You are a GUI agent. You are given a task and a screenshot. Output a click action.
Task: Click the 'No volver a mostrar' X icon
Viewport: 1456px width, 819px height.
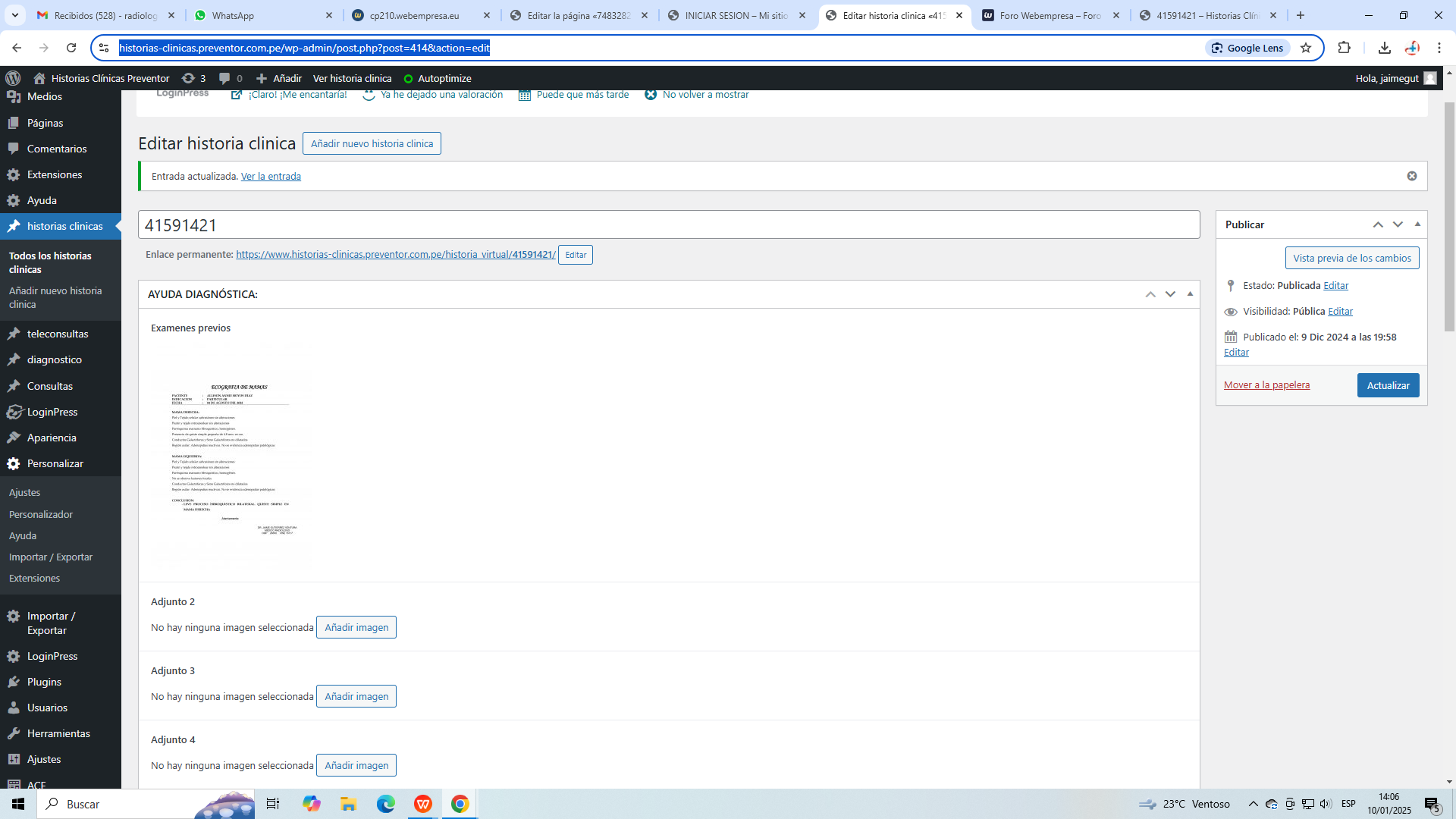coord(651,95)
